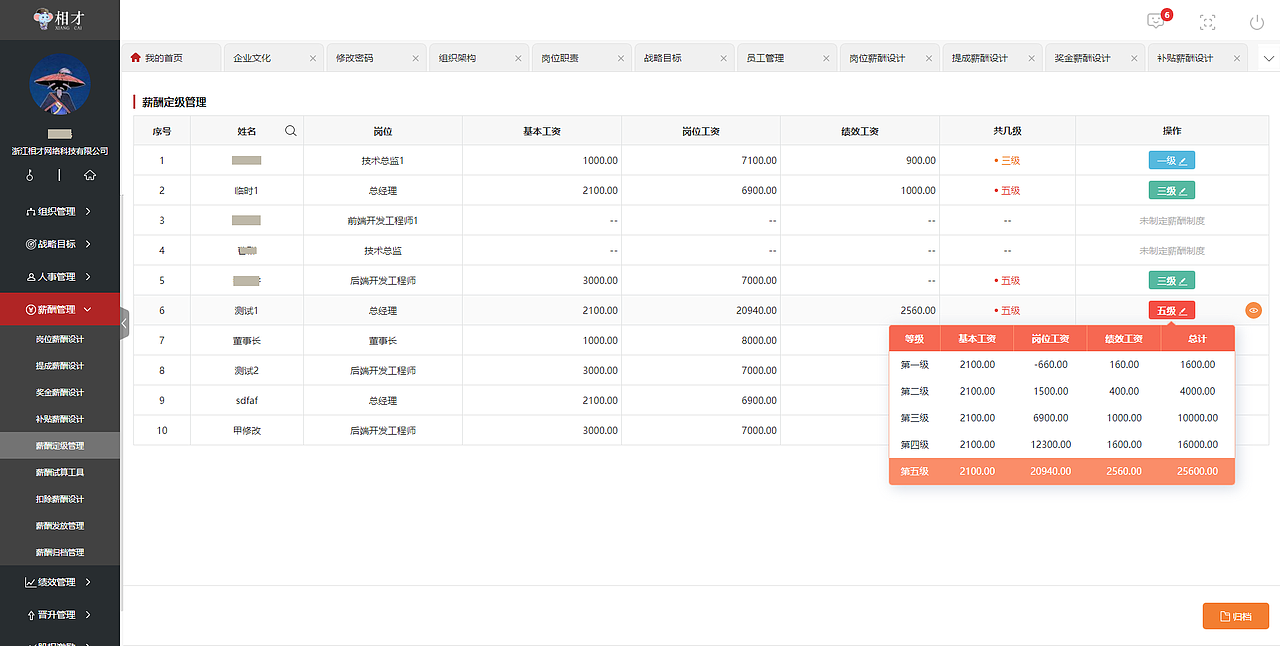
Task: Click the 薪酬管理 wallet icon in sidebar
Action: tap(31, 310)
